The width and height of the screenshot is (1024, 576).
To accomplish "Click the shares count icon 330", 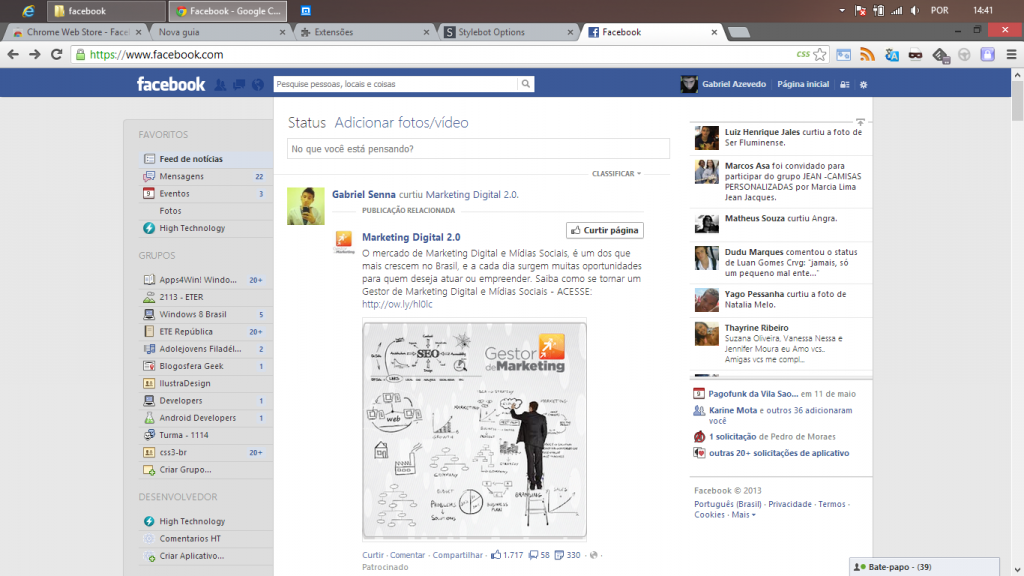I will pyautogui.click(x=567, y=555).
